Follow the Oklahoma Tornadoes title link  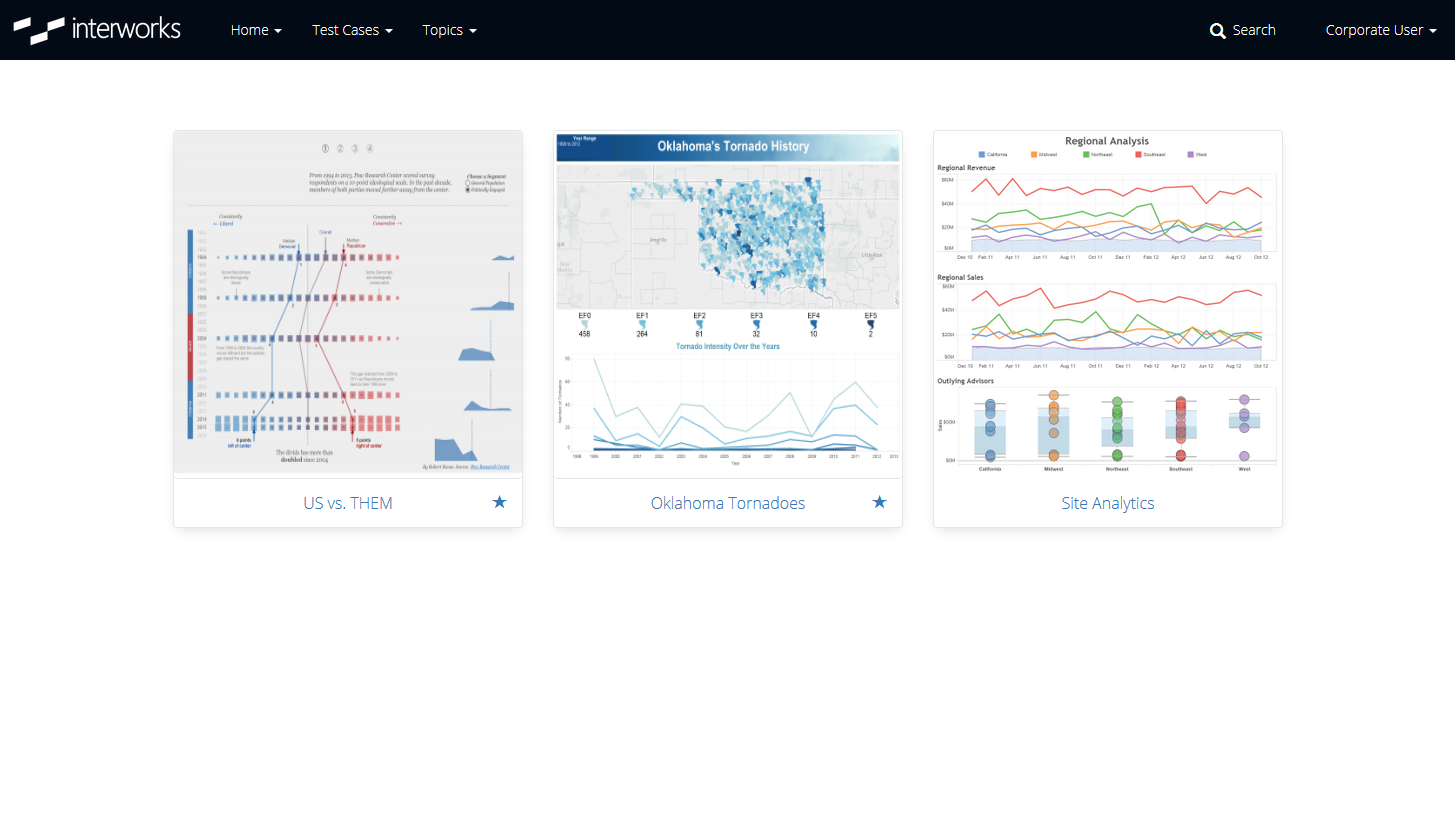tap(728, 503)
